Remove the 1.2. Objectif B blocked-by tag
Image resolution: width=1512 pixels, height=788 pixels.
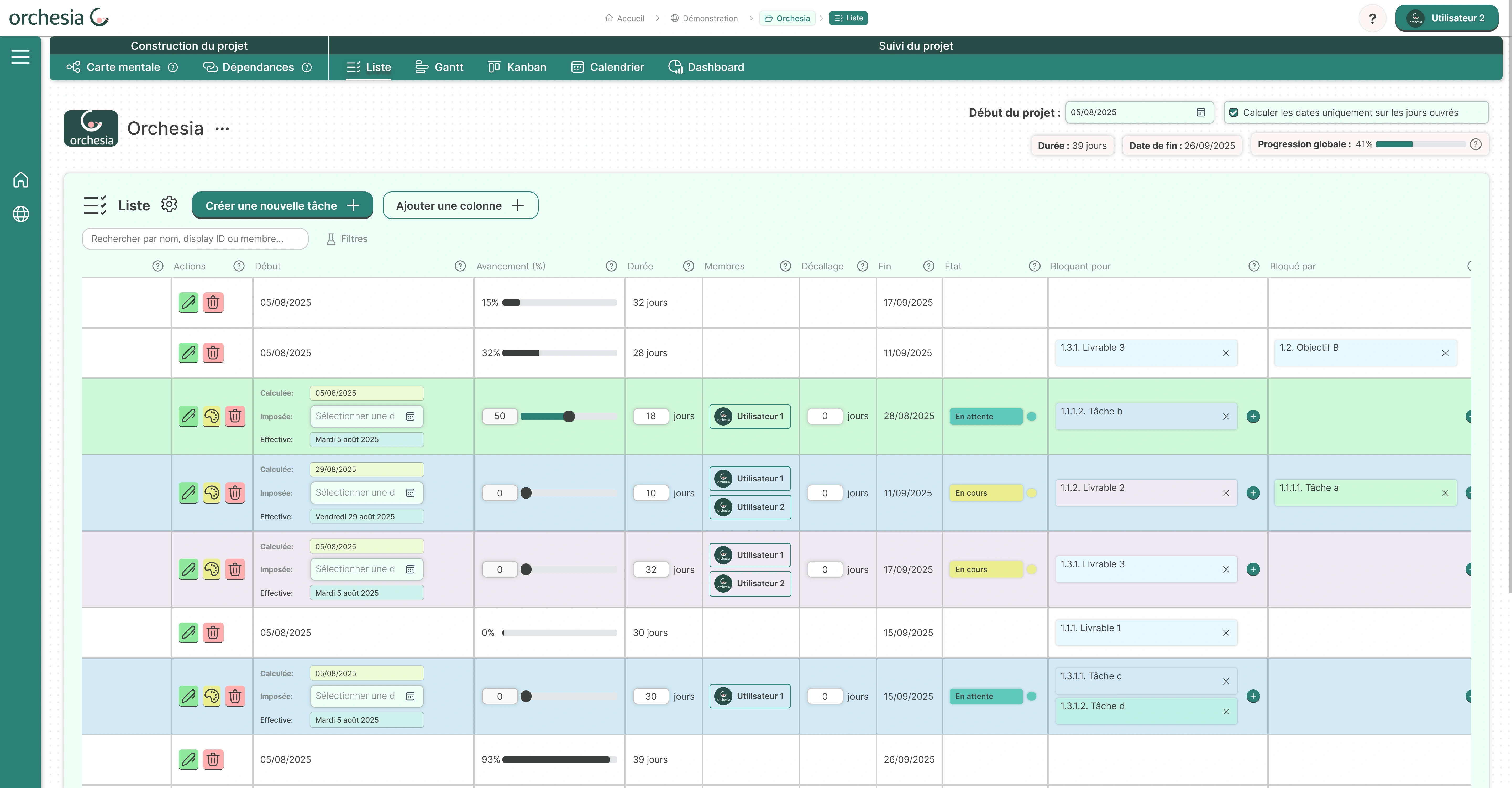pos(1445,353)
